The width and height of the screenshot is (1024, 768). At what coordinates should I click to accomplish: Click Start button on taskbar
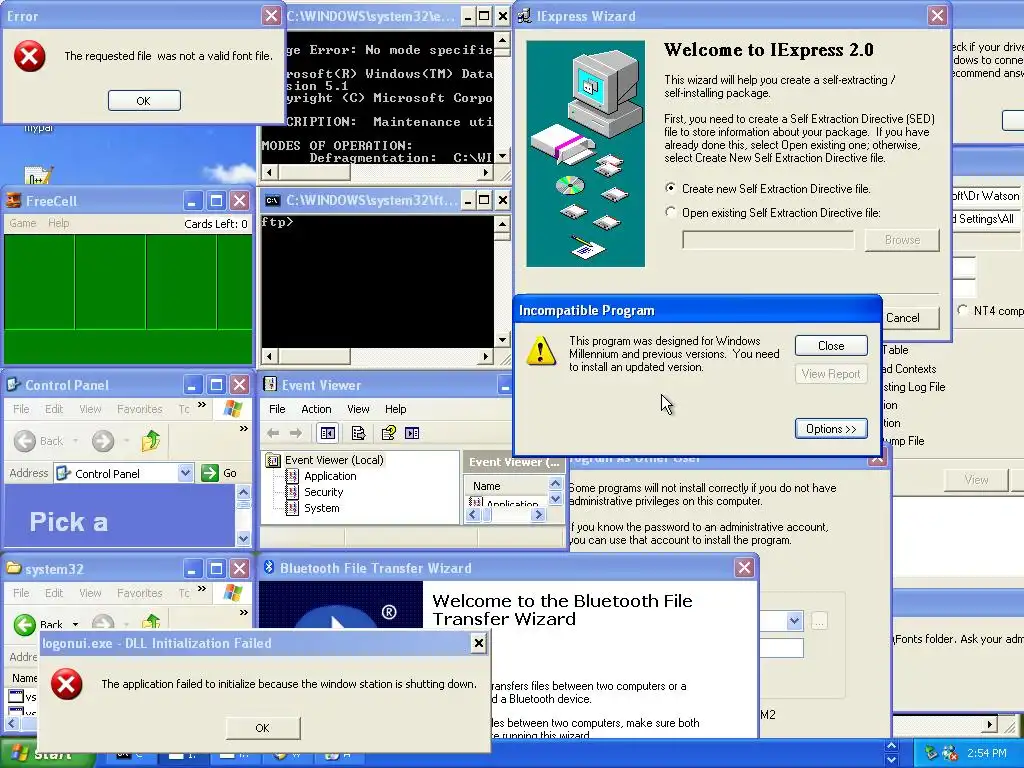point(46,755)
